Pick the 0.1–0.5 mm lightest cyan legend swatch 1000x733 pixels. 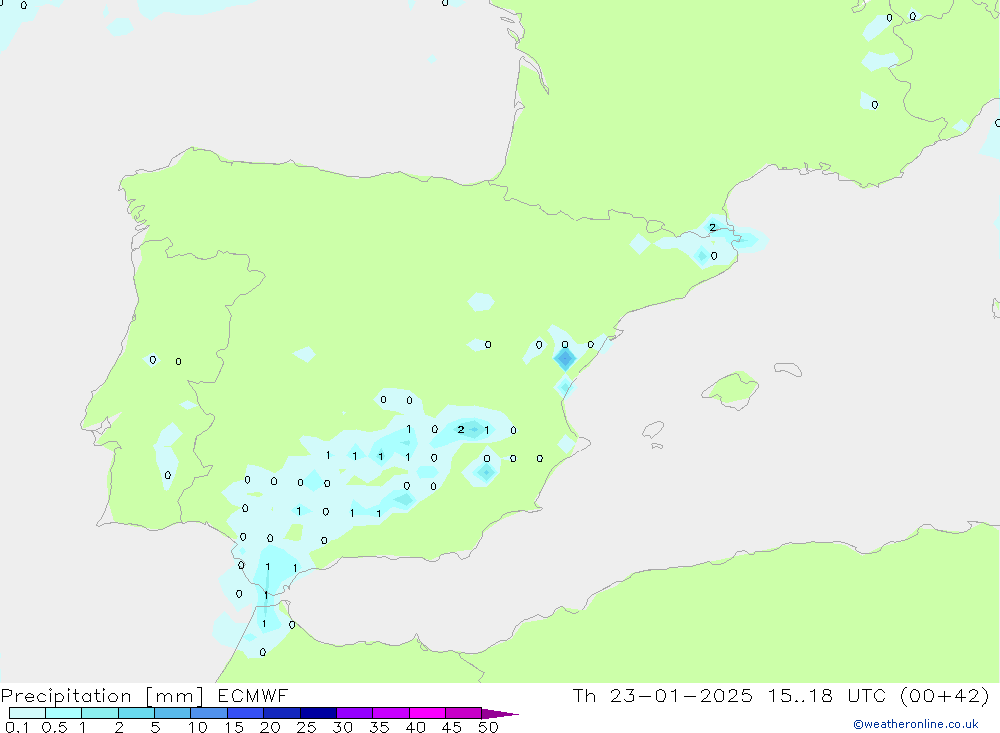click(x=28, y=713)
